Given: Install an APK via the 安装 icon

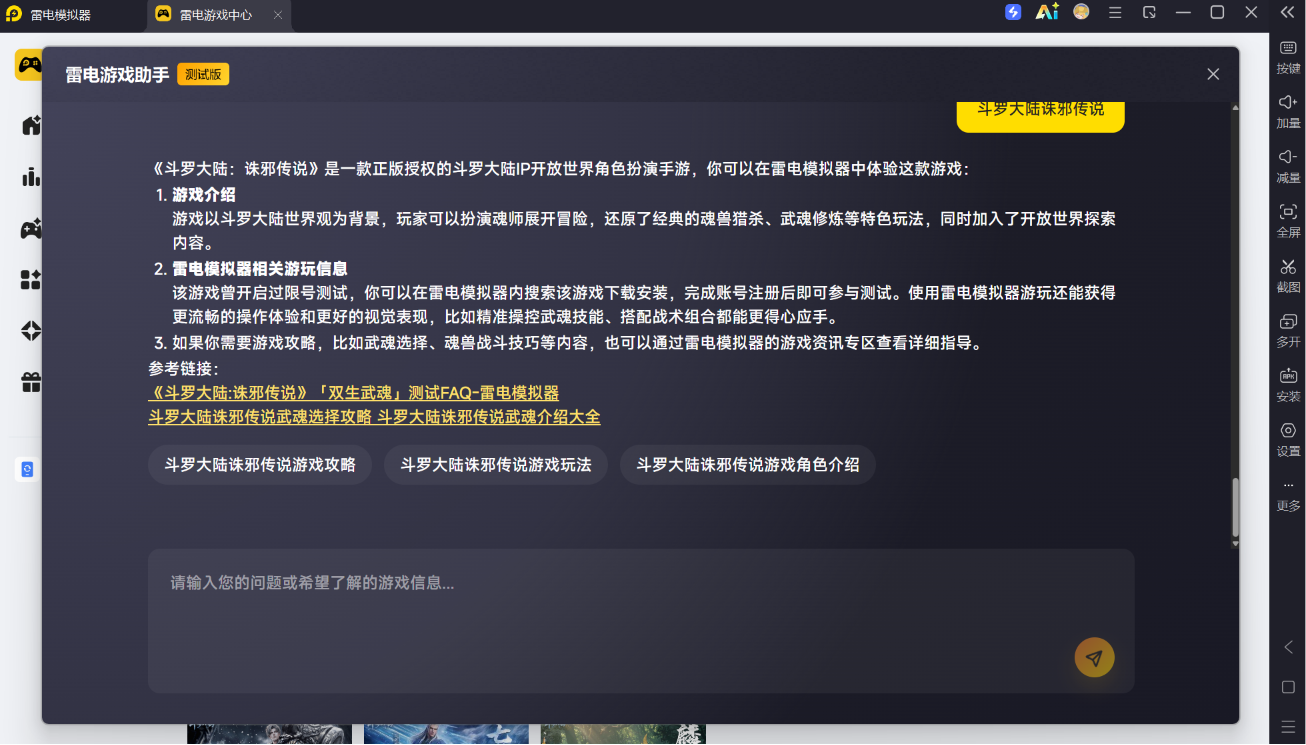Looking at the screenshot, I should [1288, 386].
